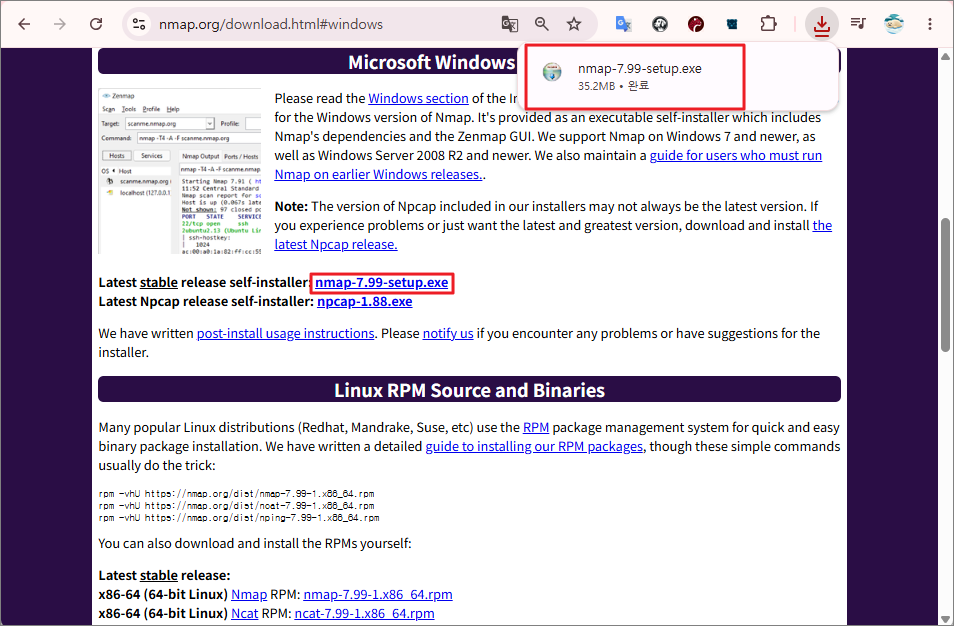Open the Extensions puzzle piece menu
Image resolution: width=954 pixels, height=626 pixels.
tap(768, 24)
